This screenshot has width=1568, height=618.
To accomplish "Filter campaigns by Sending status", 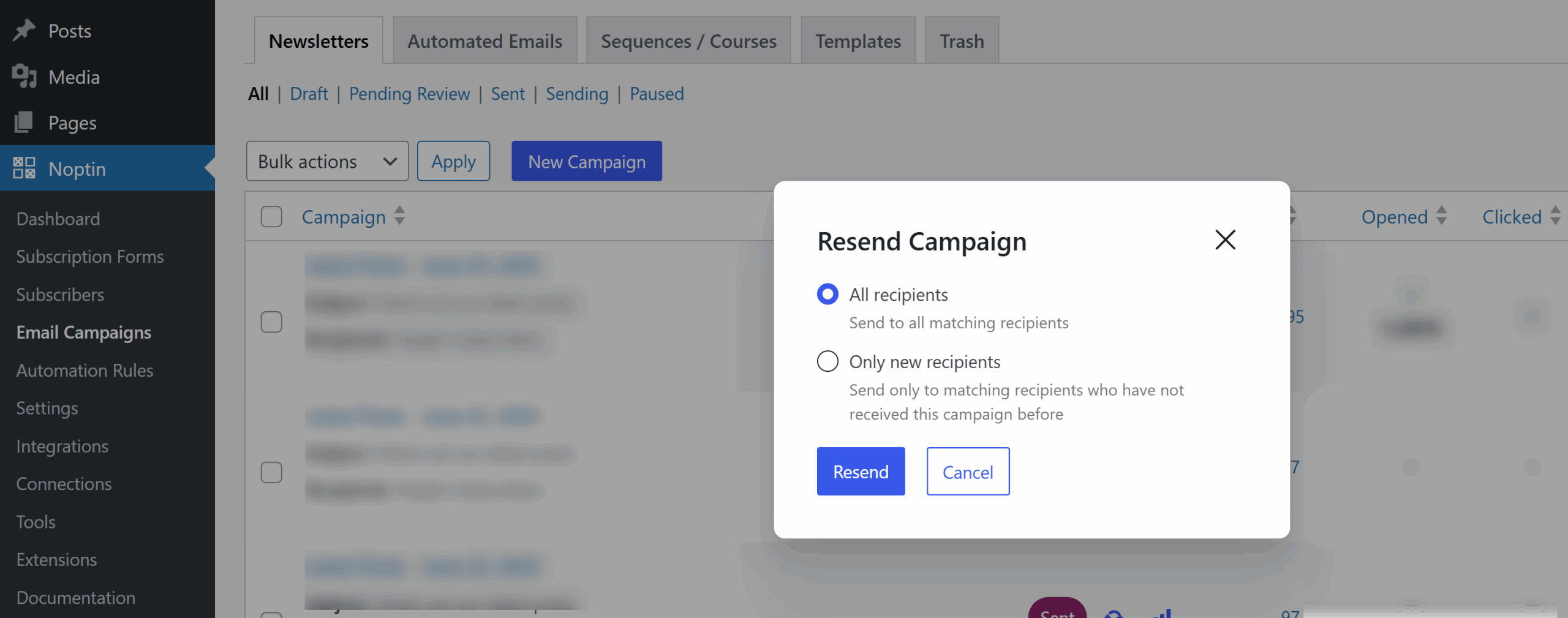I will [x=577, y=94].
